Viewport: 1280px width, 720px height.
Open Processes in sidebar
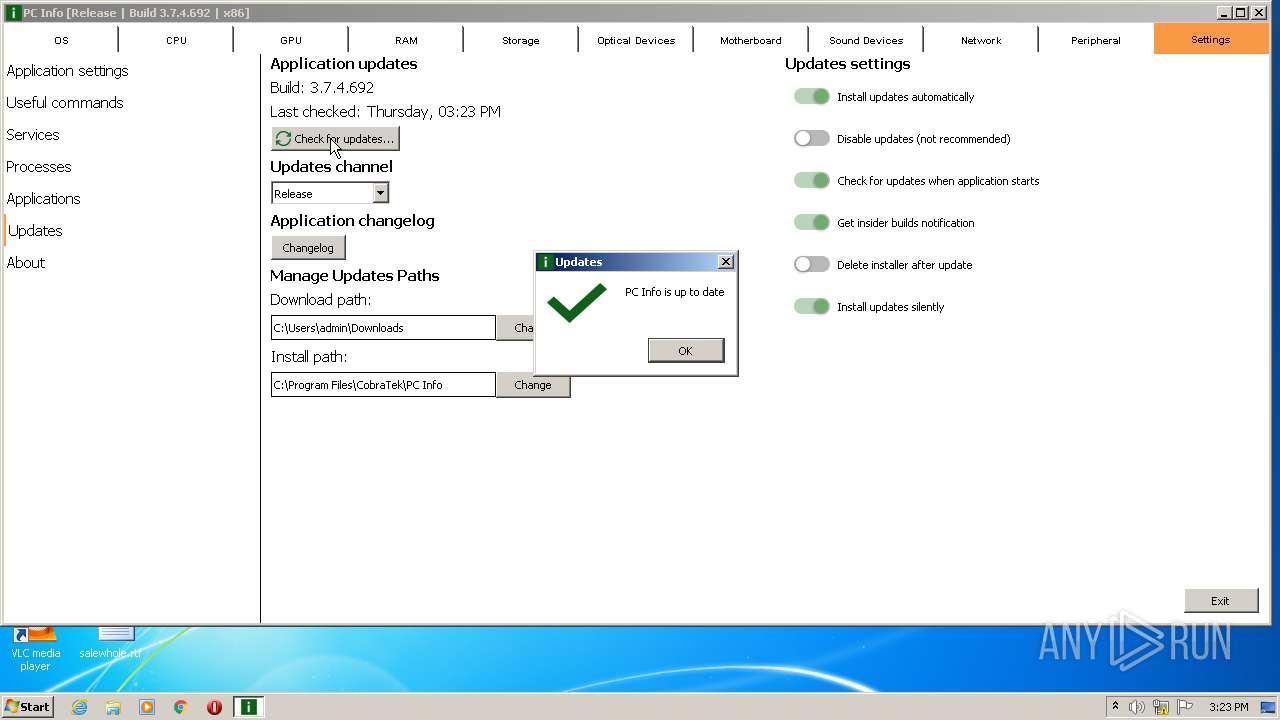click(x=39, y=167)
